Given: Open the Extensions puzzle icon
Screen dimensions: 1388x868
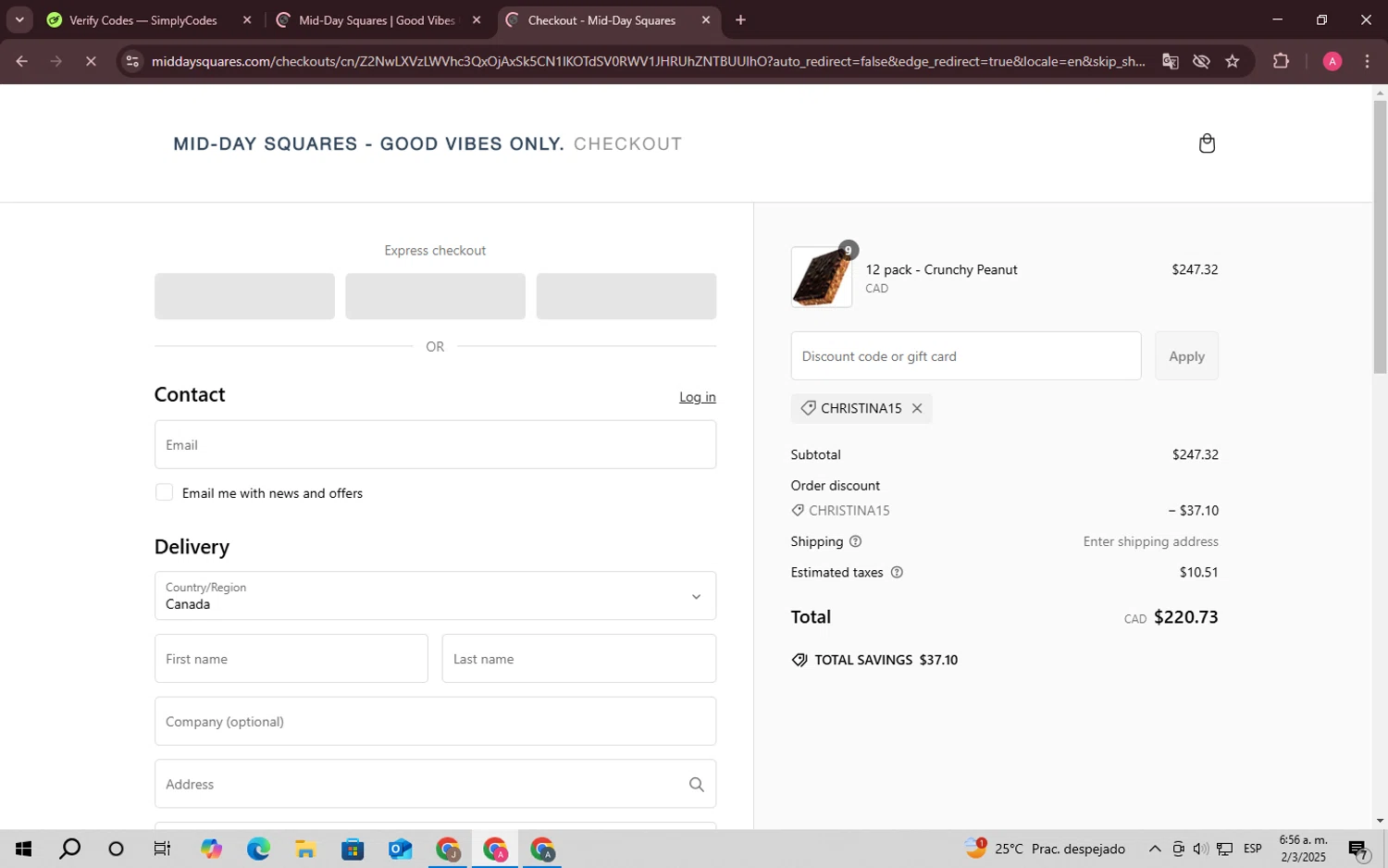Looking at the screenshot, I should click(1281, 61).
